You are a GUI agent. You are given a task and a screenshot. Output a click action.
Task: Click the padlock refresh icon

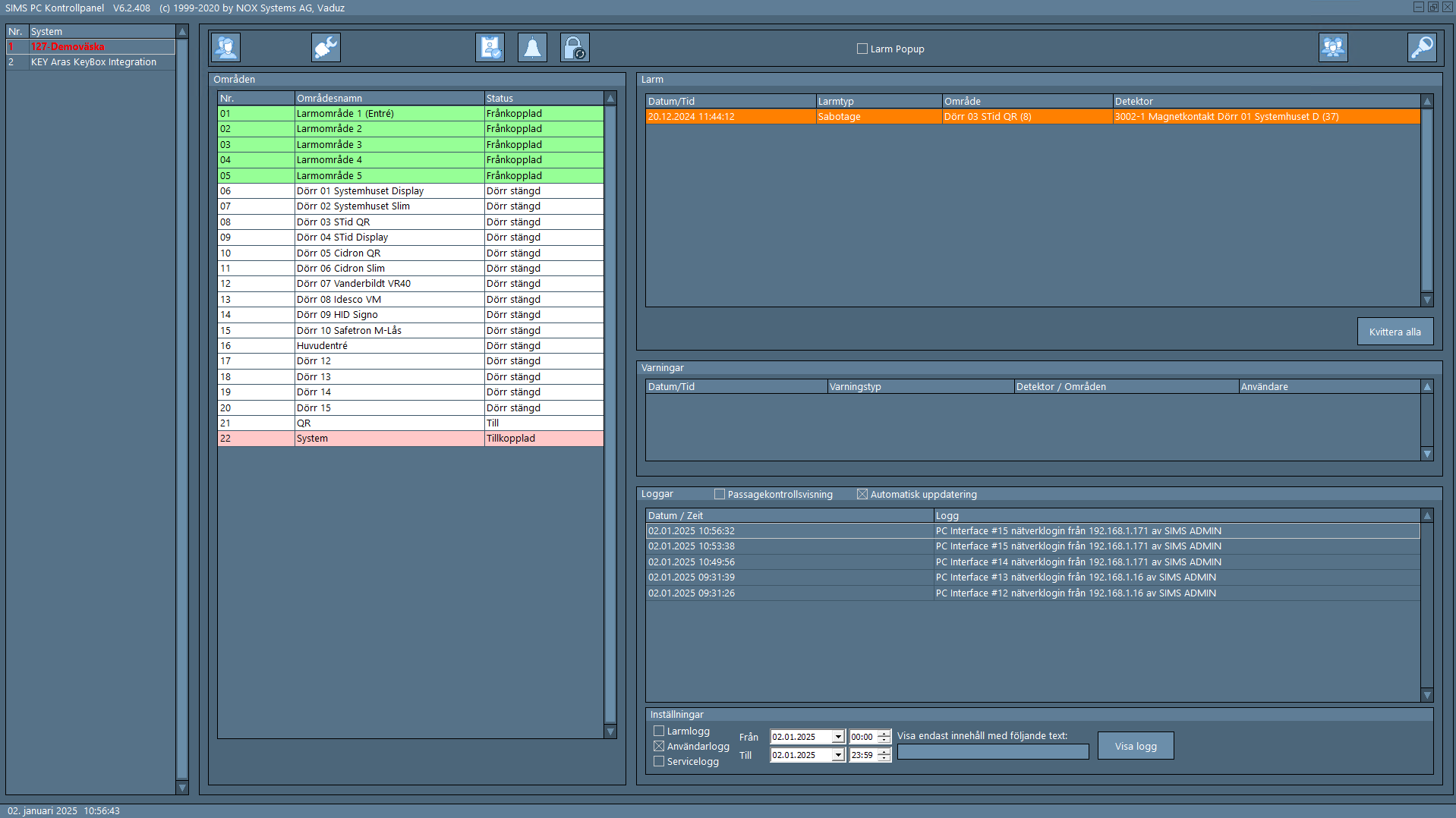(x=575, y=48)
